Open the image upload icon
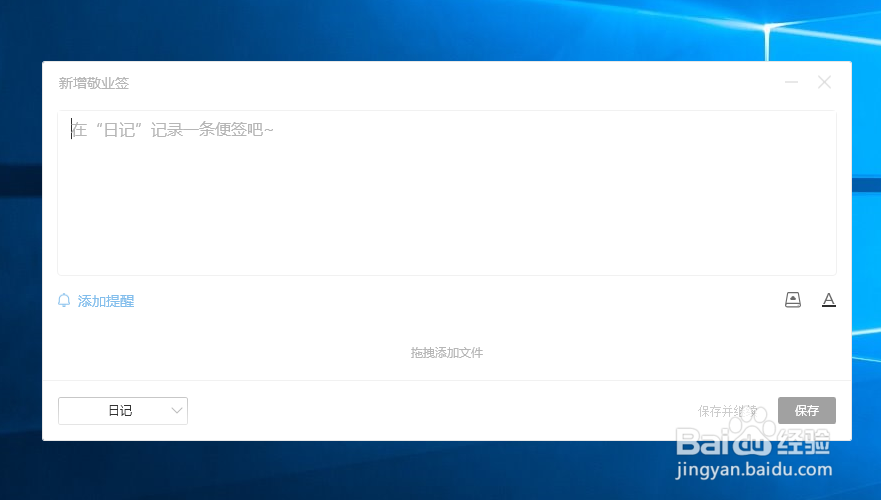This screenshot has height=500, width=881. 793,300
